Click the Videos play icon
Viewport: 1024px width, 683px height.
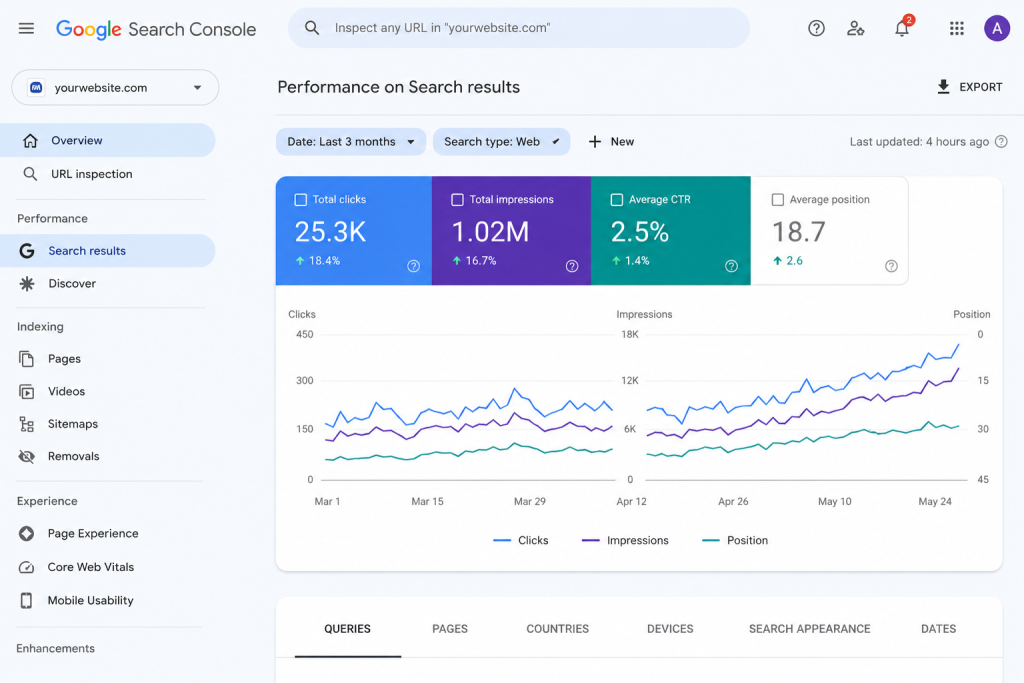click(x=26, y=391)
